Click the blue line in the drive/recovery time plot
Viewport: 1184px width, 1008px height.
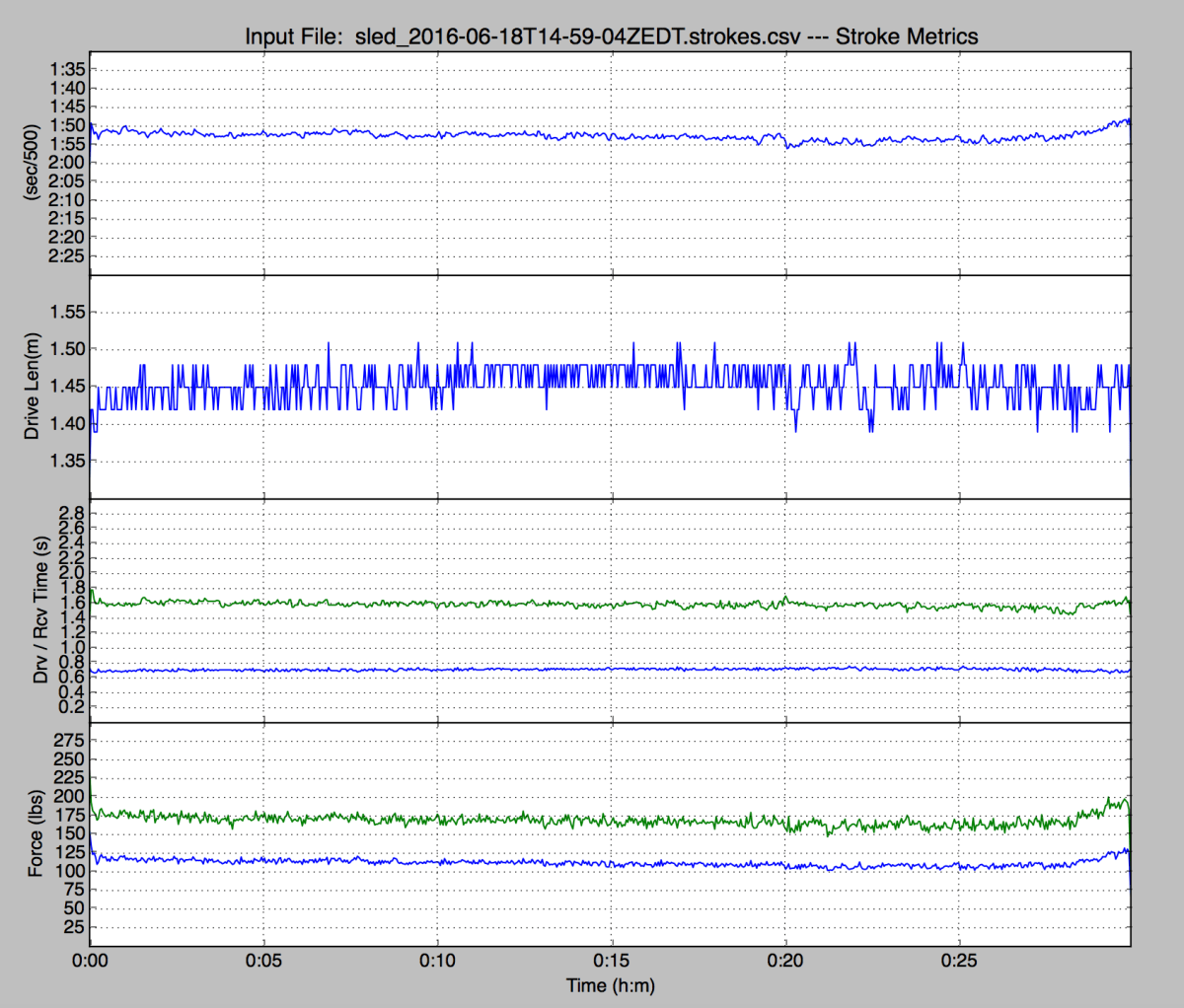(493, 670)
